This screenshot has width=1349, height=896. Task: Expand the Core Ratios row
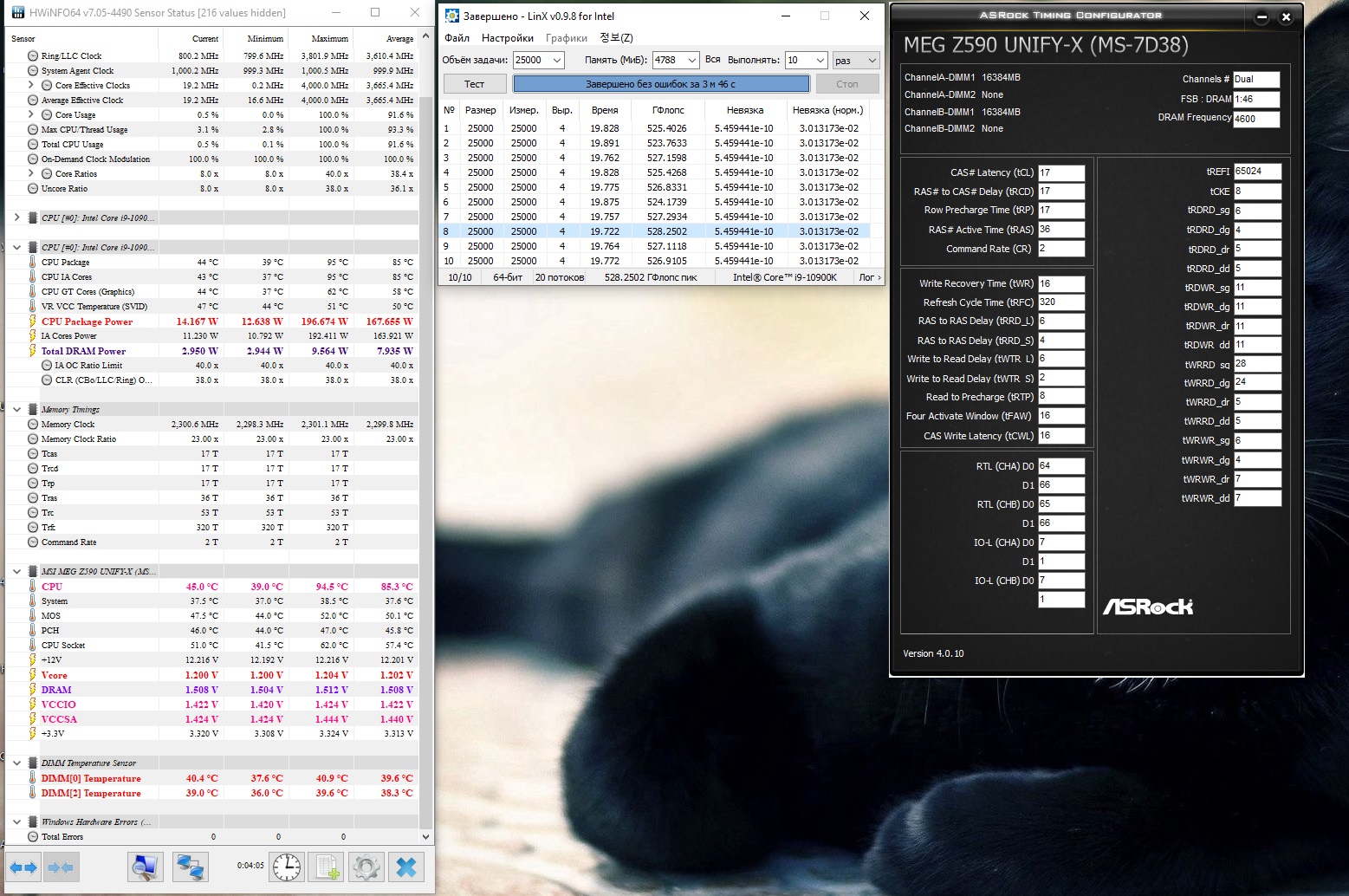point(31,173)
